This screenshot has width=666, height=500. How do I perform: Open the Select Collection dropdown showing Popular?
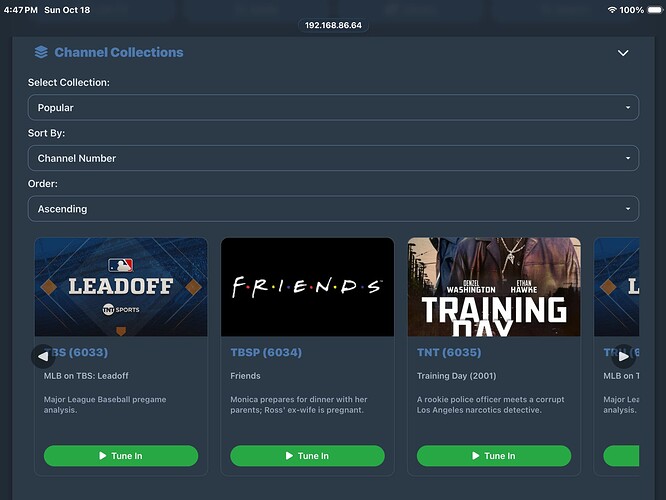[x=333, y=107]
